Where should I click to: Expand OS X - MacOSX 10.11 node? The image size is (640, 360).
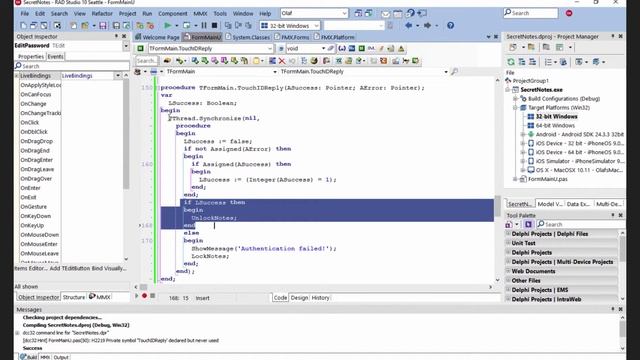[x=523, y=170]
